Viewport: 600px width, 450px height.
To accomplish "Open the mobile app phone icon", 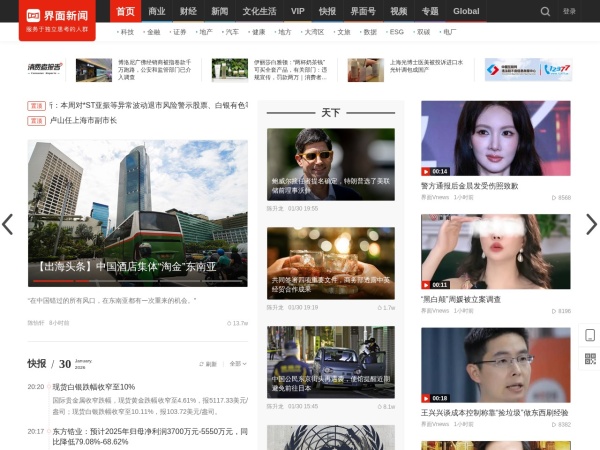I will pos(590,335).
